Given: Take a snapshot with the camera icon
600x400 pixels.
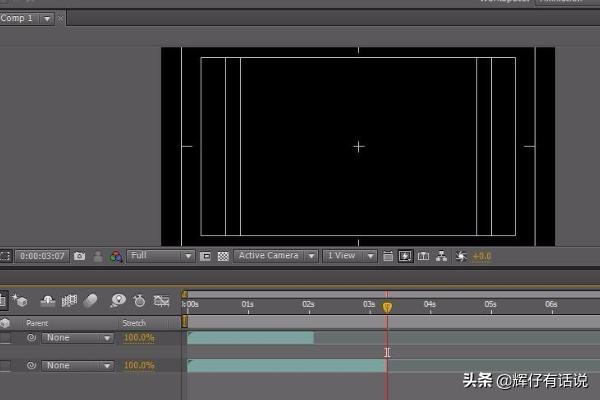Looking at the screenshot, I should (79, 256).
